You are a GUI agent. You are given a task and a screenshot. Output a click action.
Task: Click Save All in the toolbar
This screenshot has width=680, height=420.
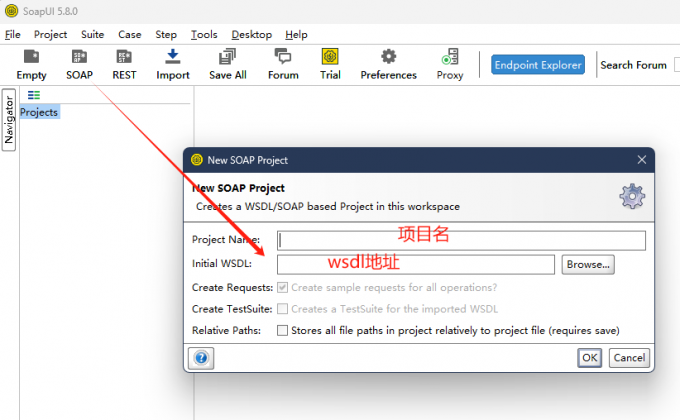tap(228, 65)
